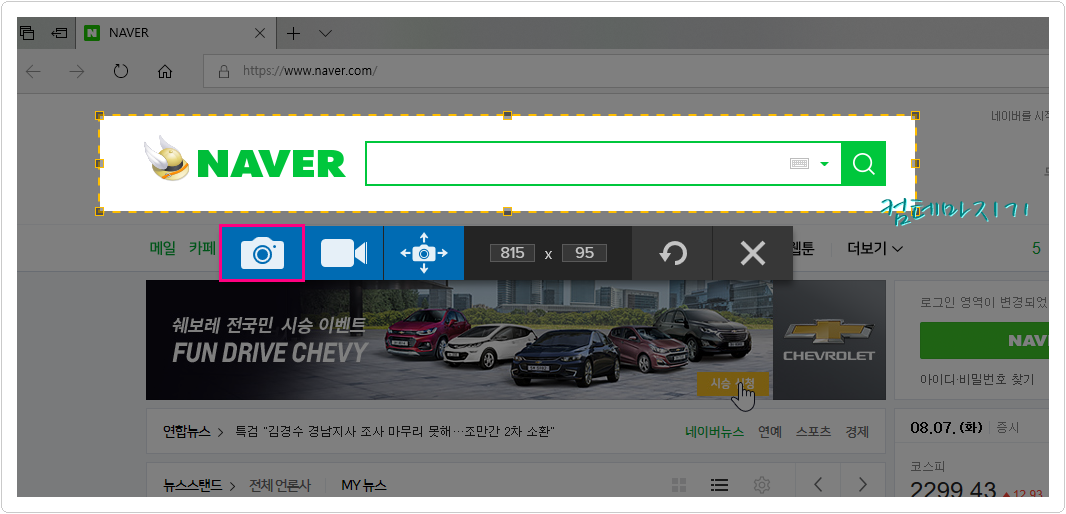This screenshot has height=514, width=1066.
Task: Edit the capture height value 95
Action: click(584, 253)
